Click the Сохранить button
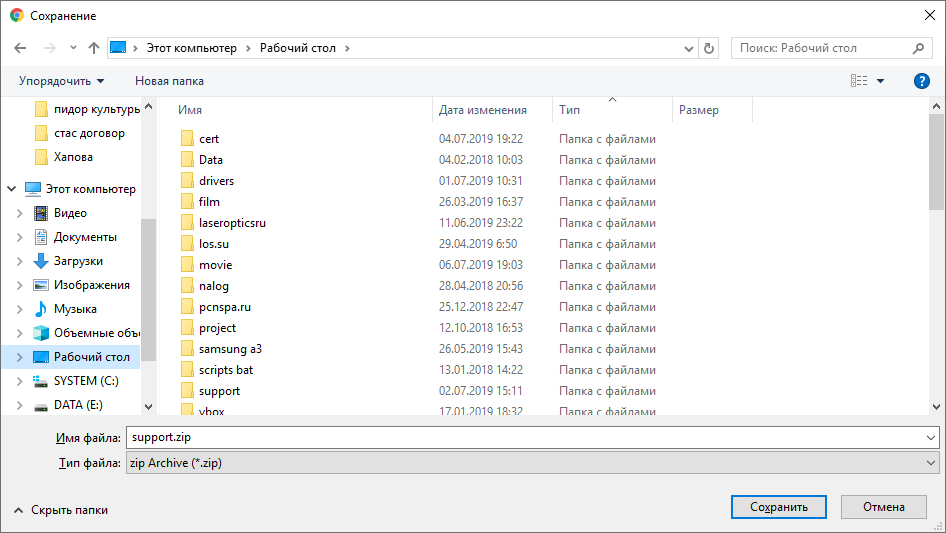946x533 pixels. point(778,507)
